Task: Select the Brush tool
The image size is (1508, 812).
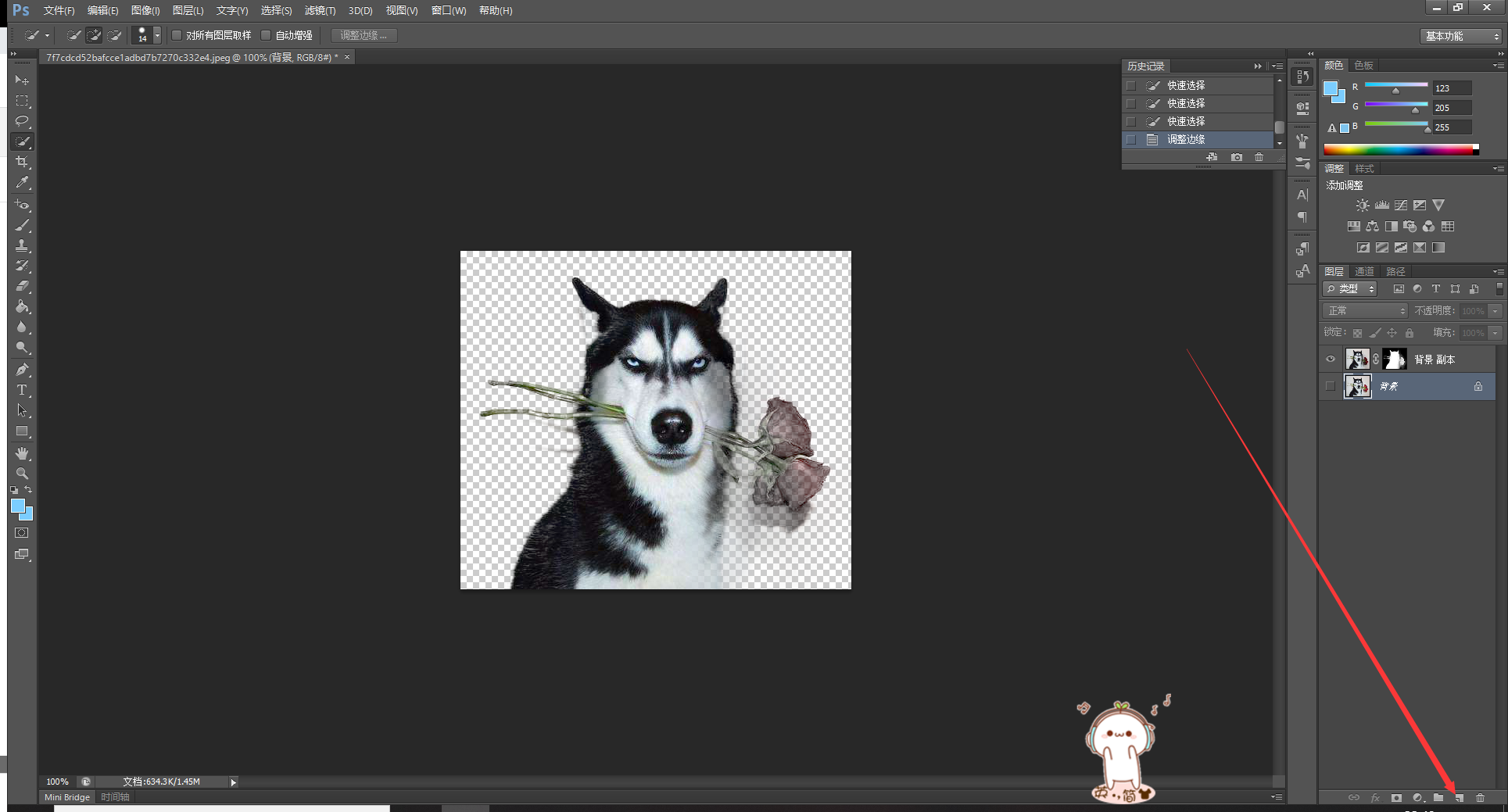Action: point(22,225)
